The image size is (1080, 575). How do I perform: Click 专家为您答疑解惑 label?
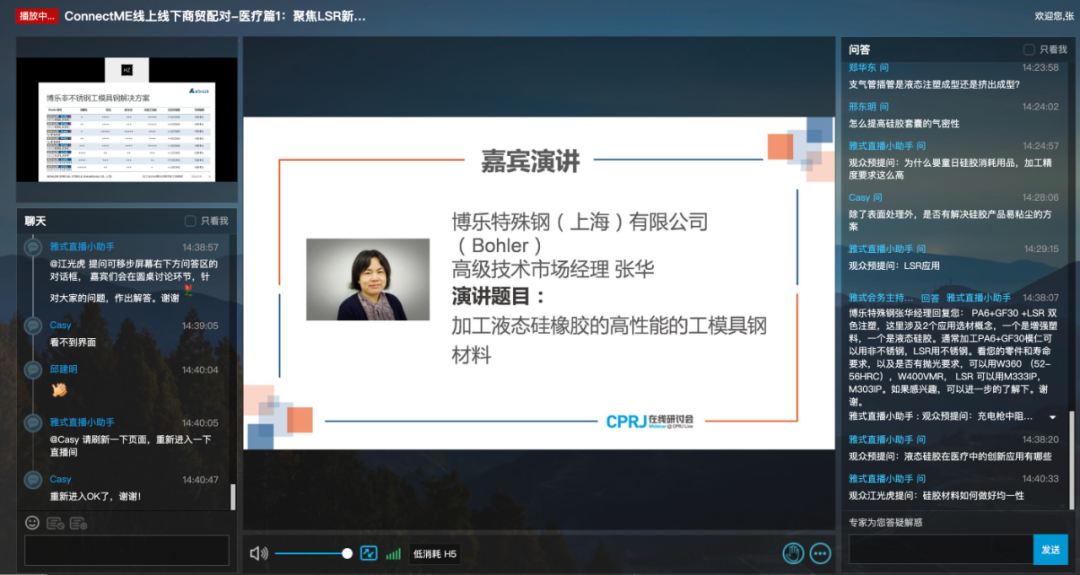(x=885, y=523)
